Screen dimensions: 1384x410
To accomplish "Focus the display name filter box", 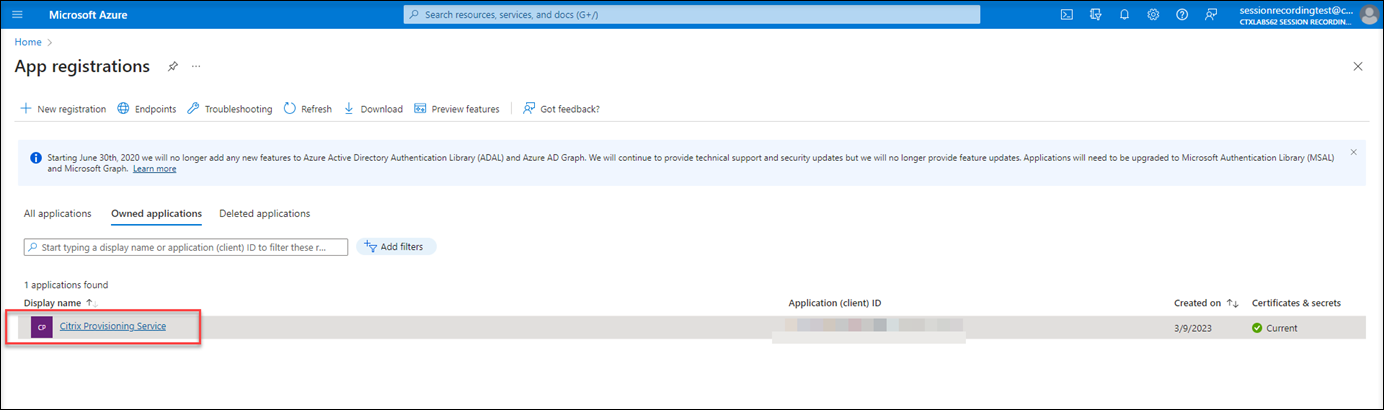I will coord(186,247).
